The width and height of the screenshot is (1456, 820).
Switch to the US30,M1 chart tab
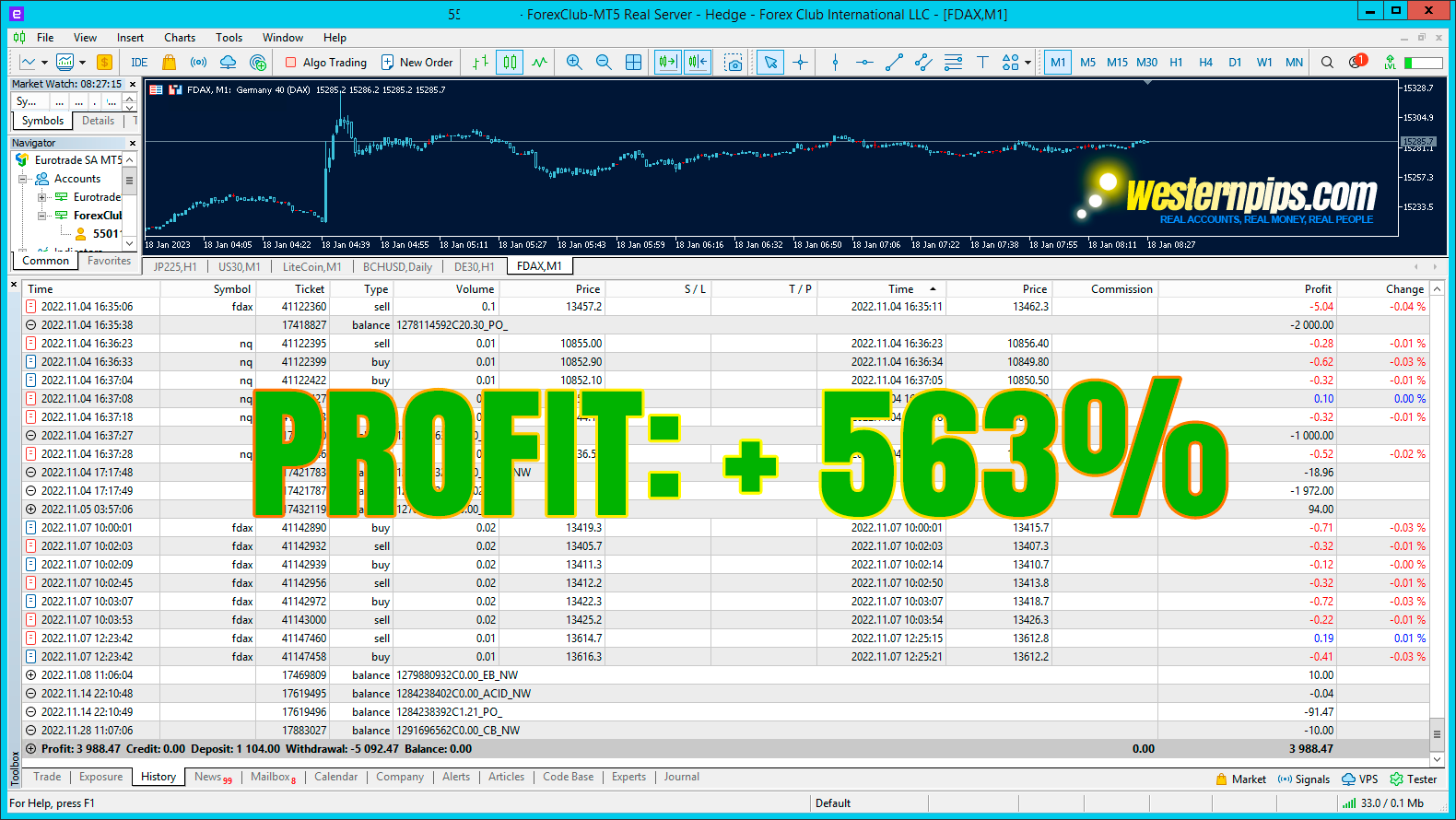[240, 266]
